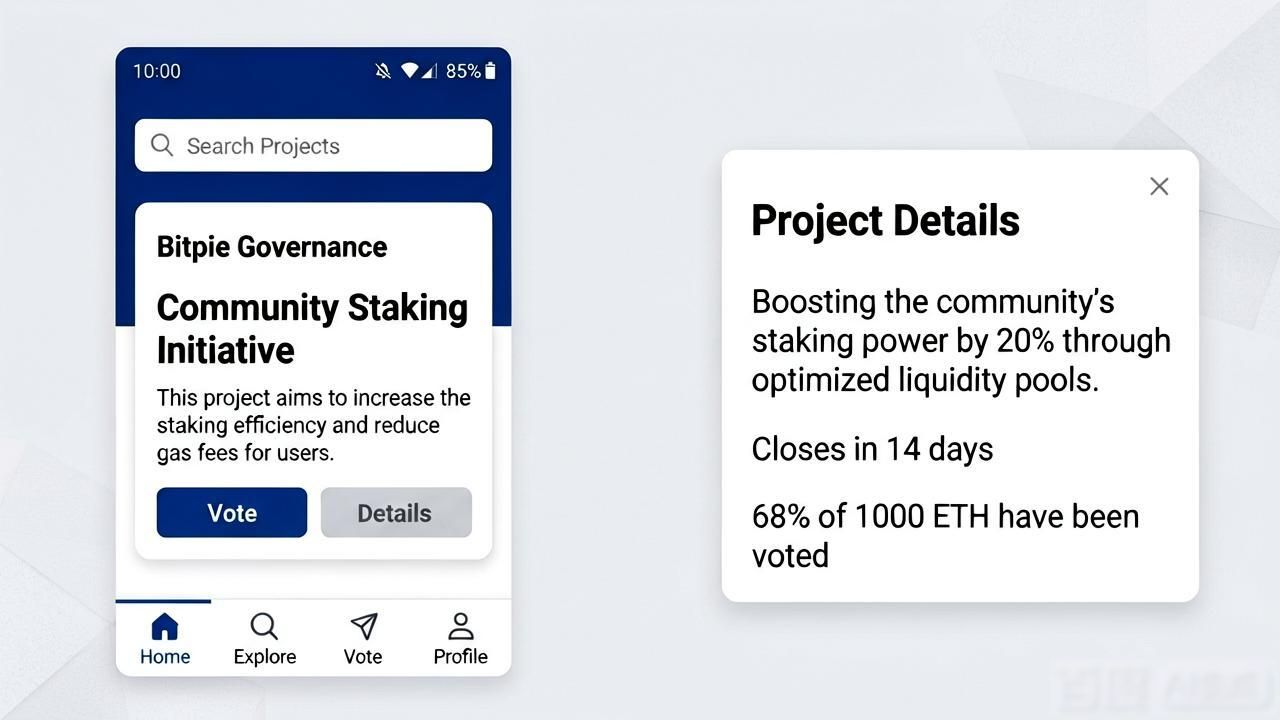Tap the battery status icon

coord(490,70)
